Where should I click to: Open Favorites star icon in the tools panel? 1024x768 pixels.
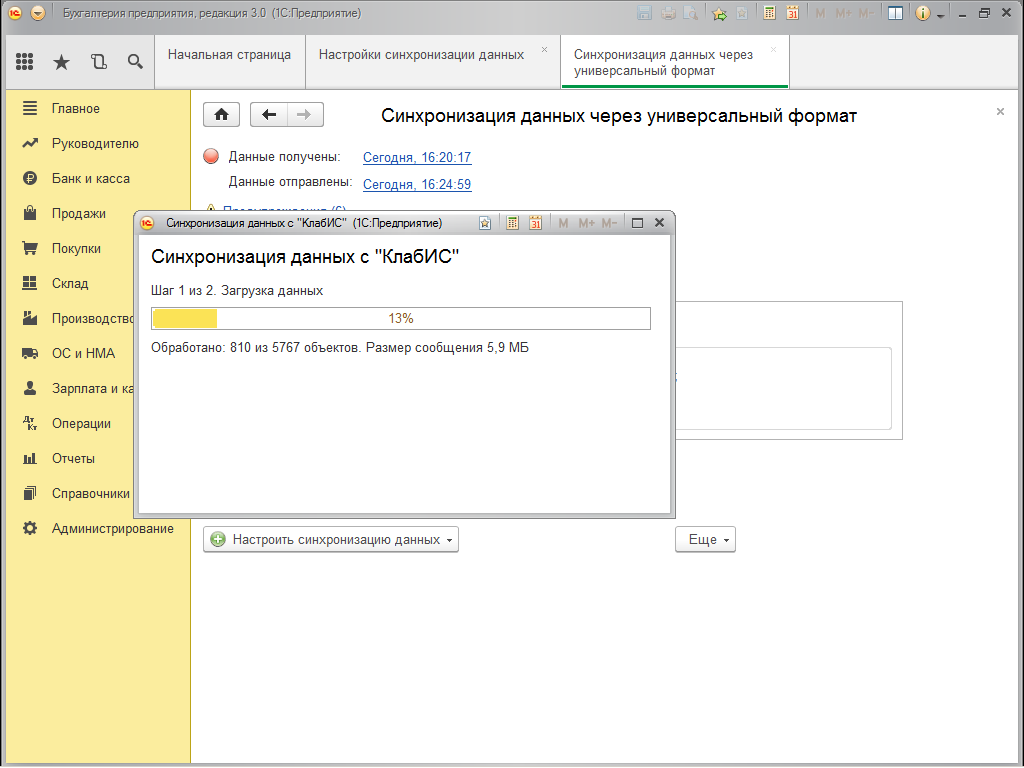pyautogui.click(x=61, y=62)
